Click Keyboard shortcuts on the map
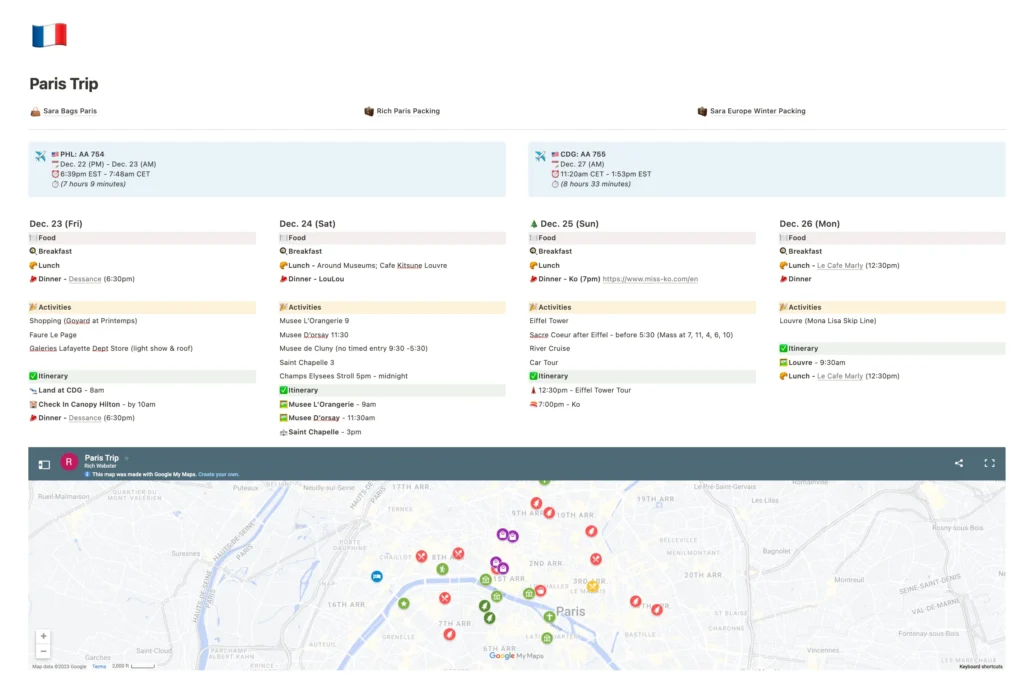The image size is (1024, 681). (x=980, y=667)
